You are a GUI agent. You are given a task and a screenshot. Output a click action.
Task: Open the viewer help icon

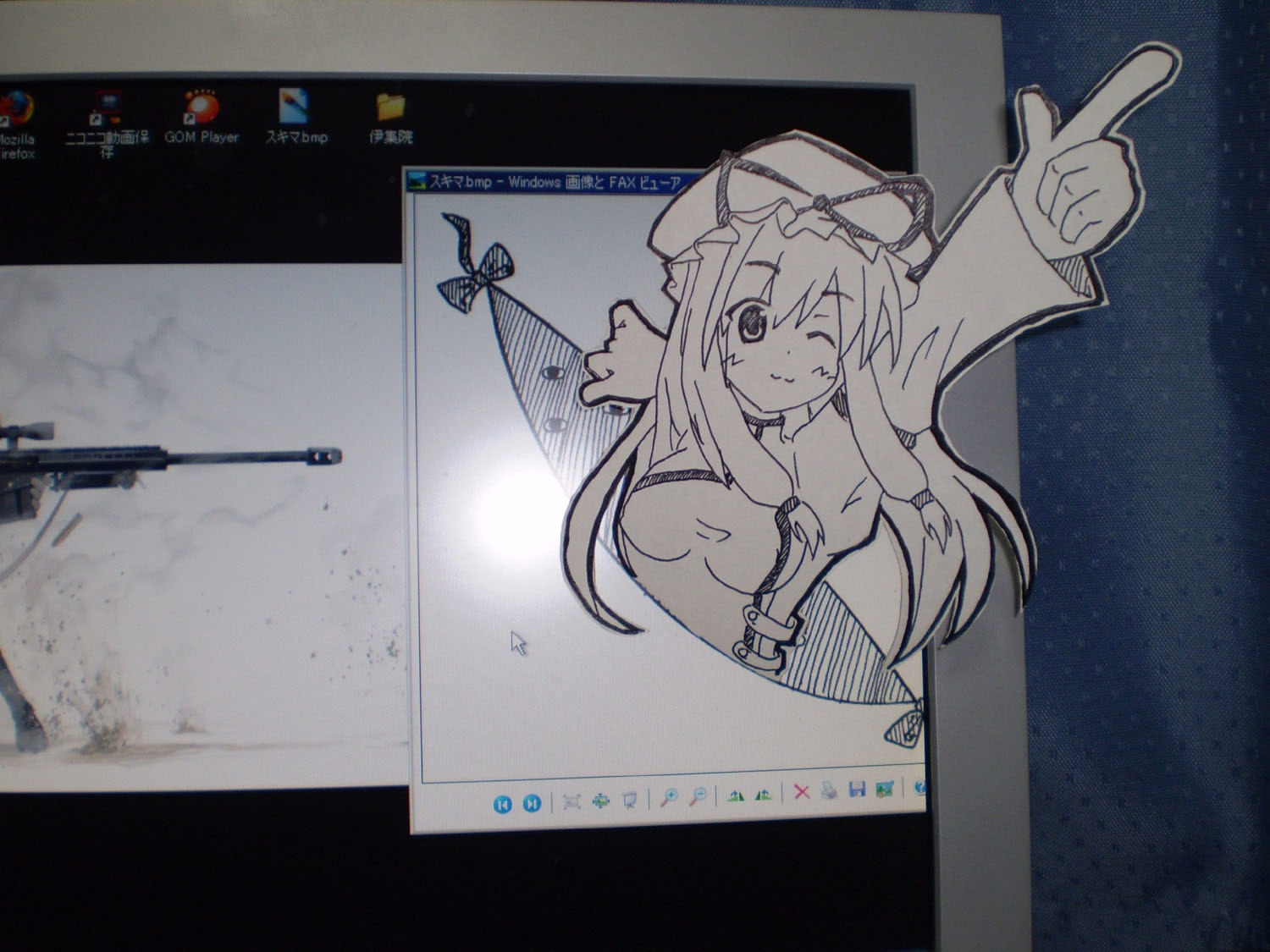click(919, 788)
